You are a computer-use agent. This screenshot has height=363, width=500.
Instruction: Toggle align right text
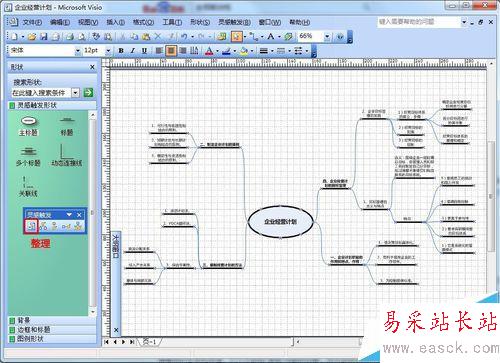[x=183, y=51]
